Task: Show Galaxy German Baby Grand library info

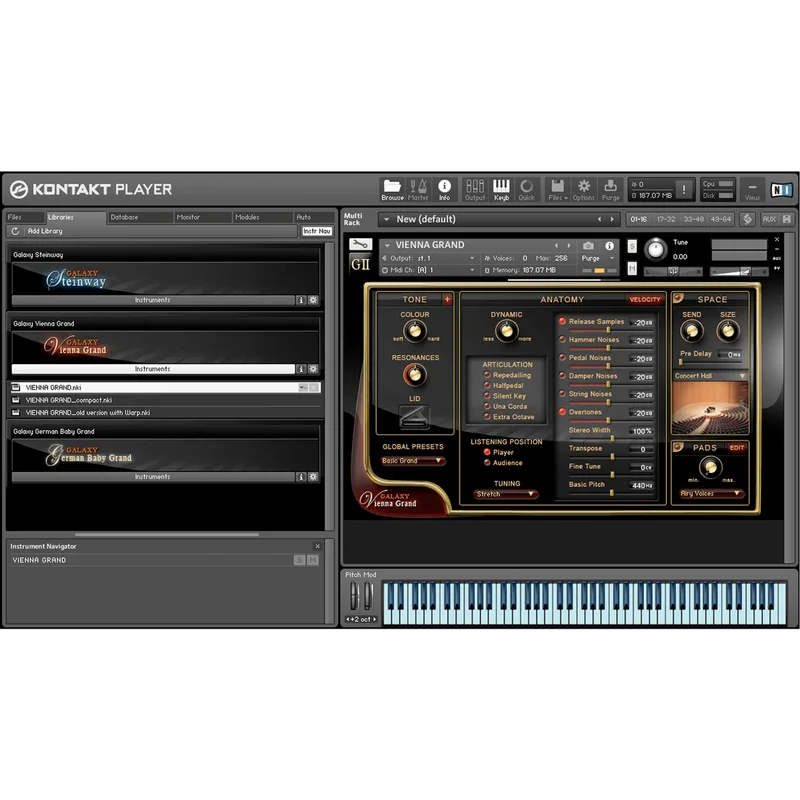Action: pyautogui.click(x=301, y=477)
